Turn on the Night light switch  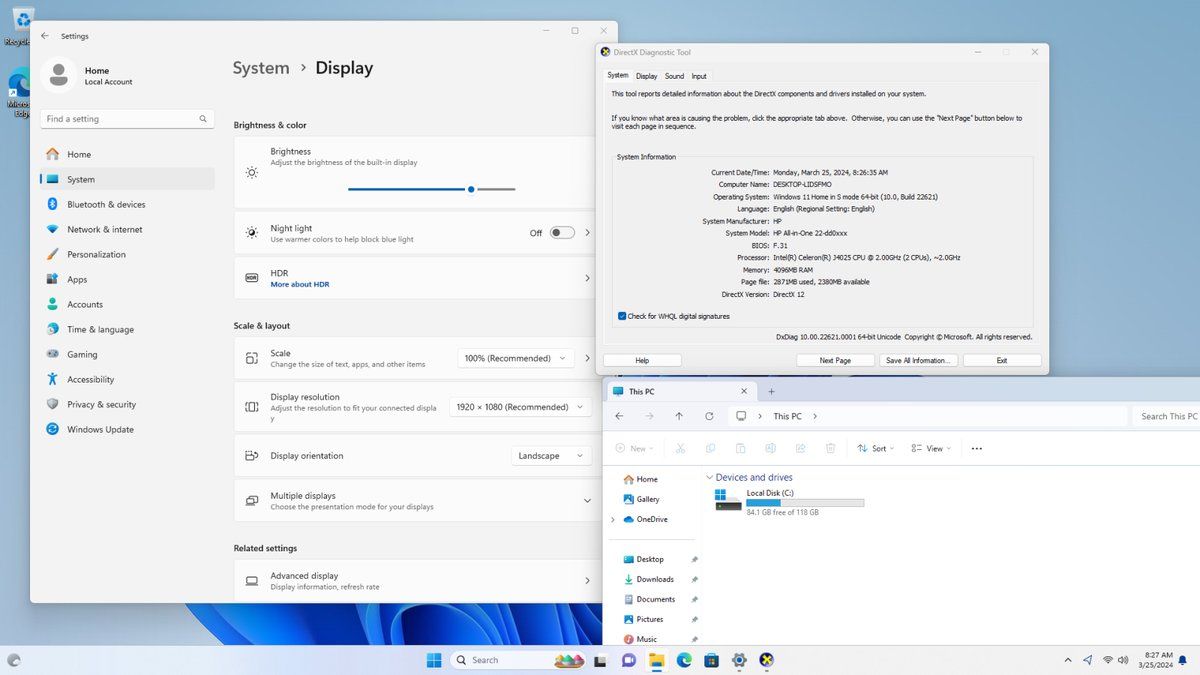(562, 233)
